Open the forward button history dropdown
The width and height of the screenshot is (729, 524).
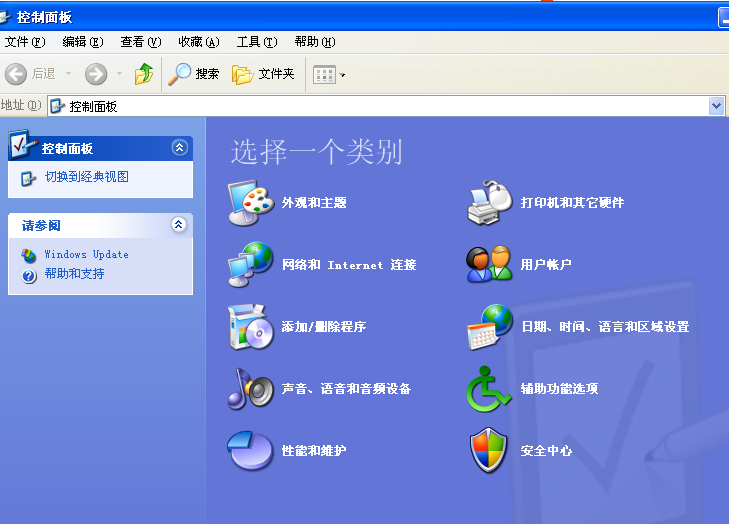click(119, 73)
